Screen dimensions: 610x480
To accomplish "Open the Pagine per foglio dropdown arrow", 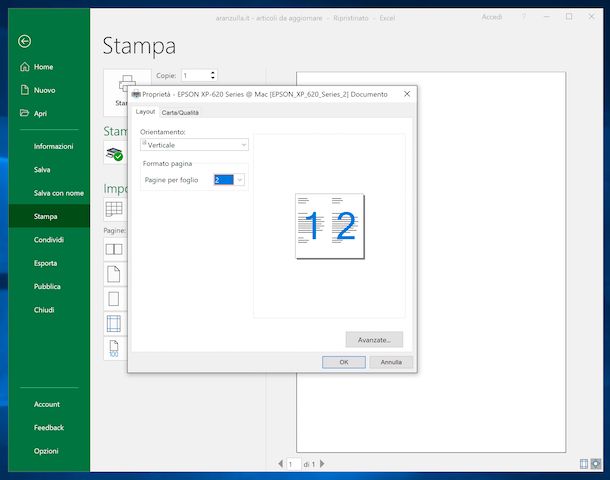I will pos(240,180).
